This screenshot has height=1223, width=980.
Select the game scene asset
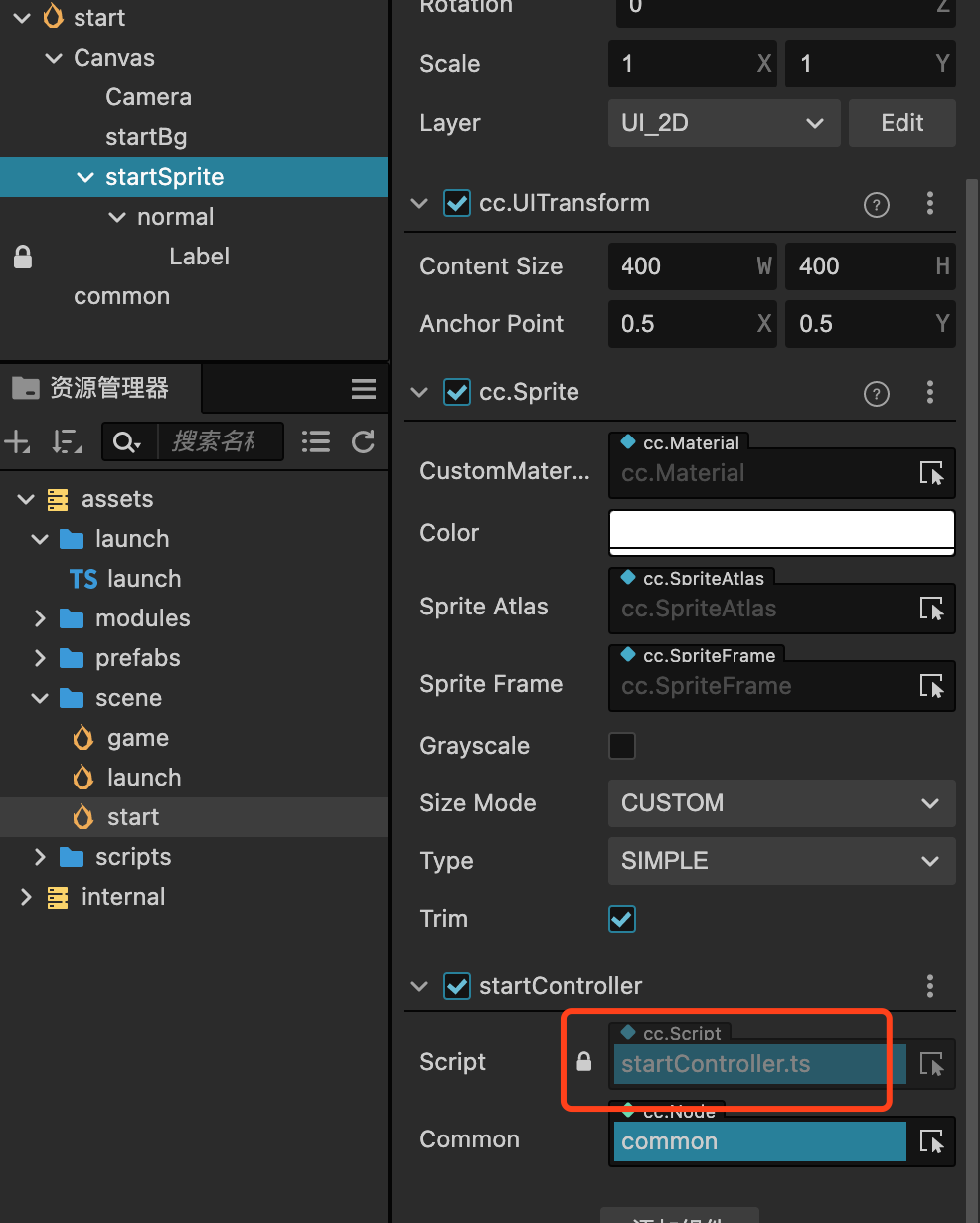coord(137,738)
